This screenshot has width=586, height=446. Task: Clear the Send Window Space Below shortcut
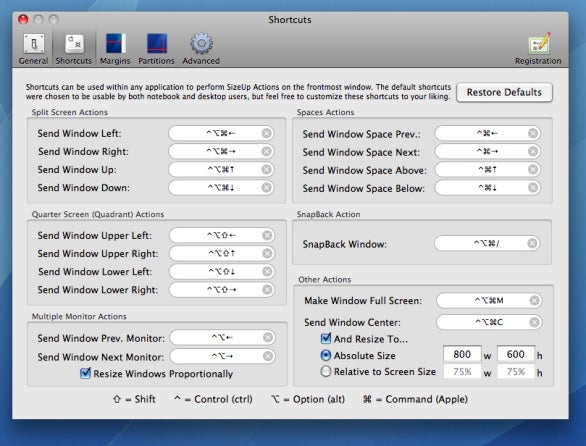(533, 187)
